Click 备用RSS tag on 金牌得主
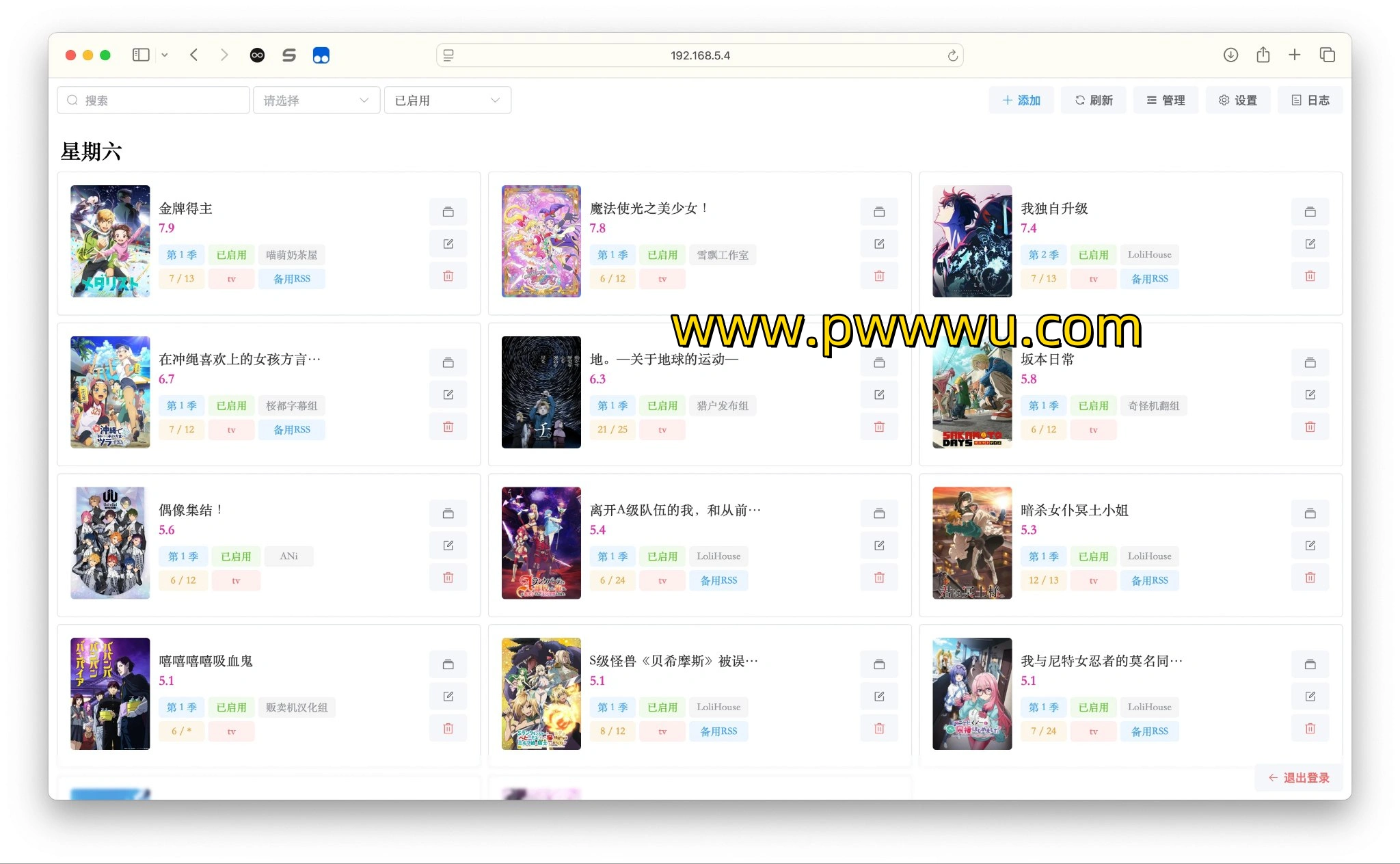Screen dimensions: 1400x864 tap(292, 279)
